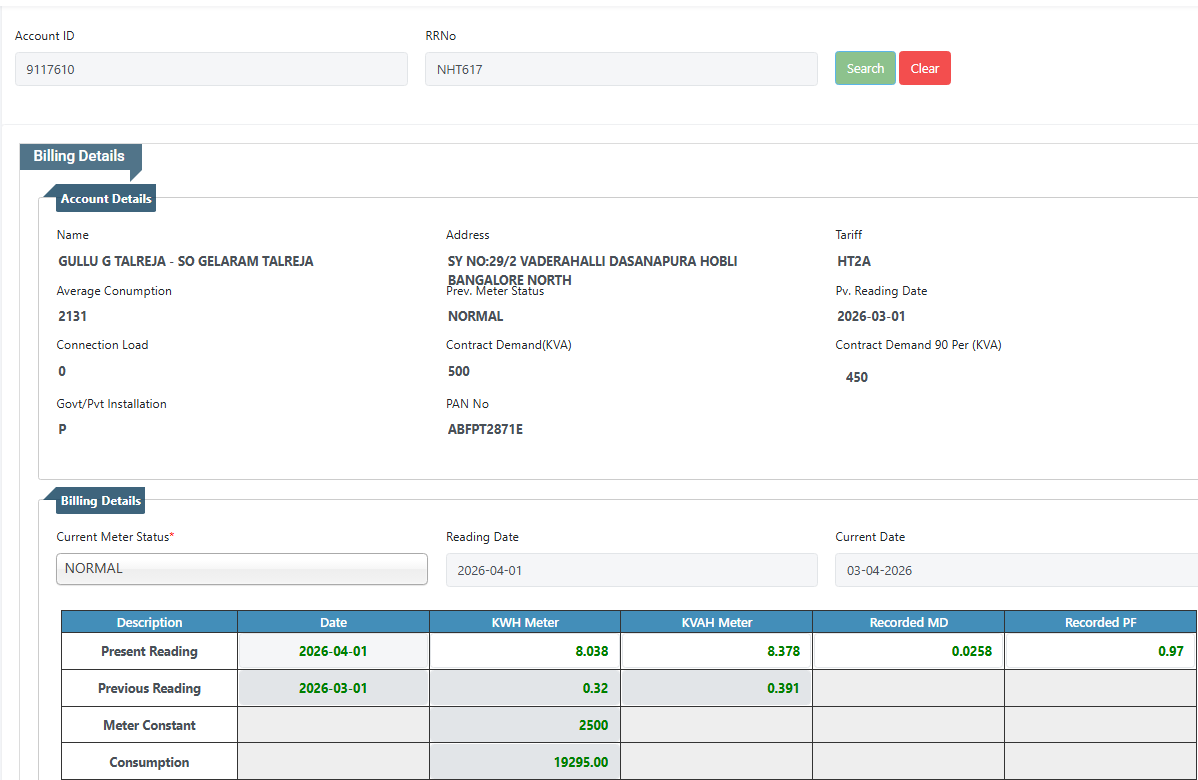This screenshot has width=1198, height=780.
Task: Click the Present Reading date cell
Action: [x=333, y=651]
